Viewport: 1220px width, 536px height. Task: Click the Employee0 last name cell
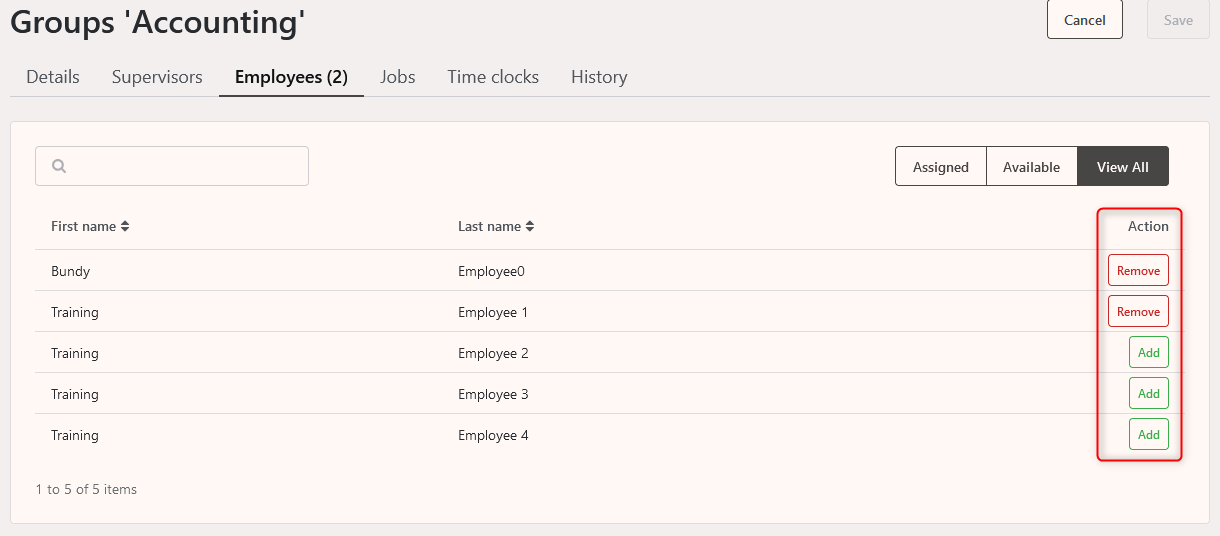491,271
